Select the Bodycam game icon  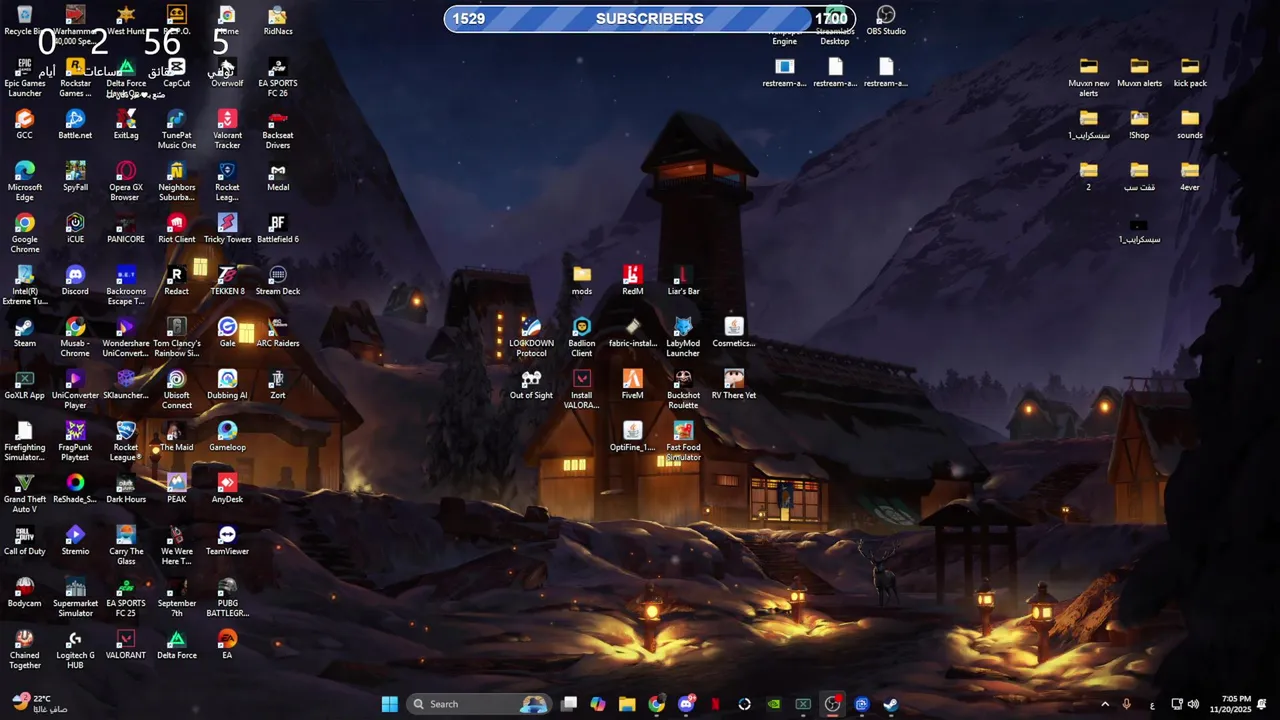(x=25, y=592)
